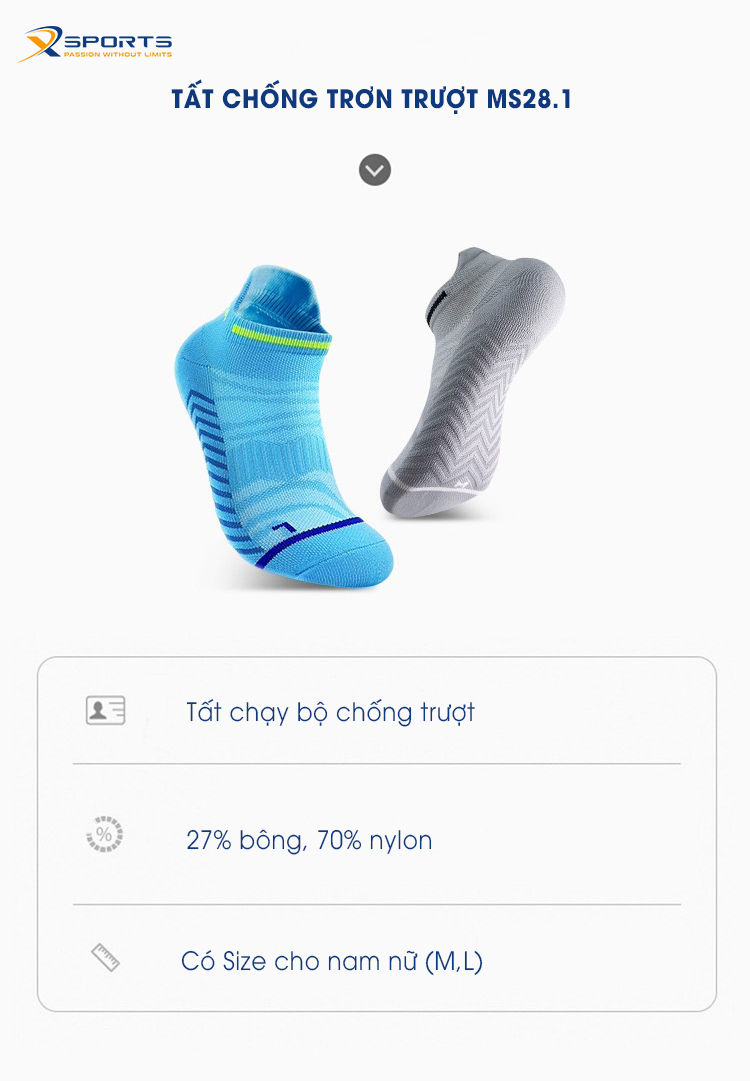The width and height of the screenshot is (750, 1081).
Task: Click the 'Tất chạy bộ chống trượt' text
Action: coord(330,712)
